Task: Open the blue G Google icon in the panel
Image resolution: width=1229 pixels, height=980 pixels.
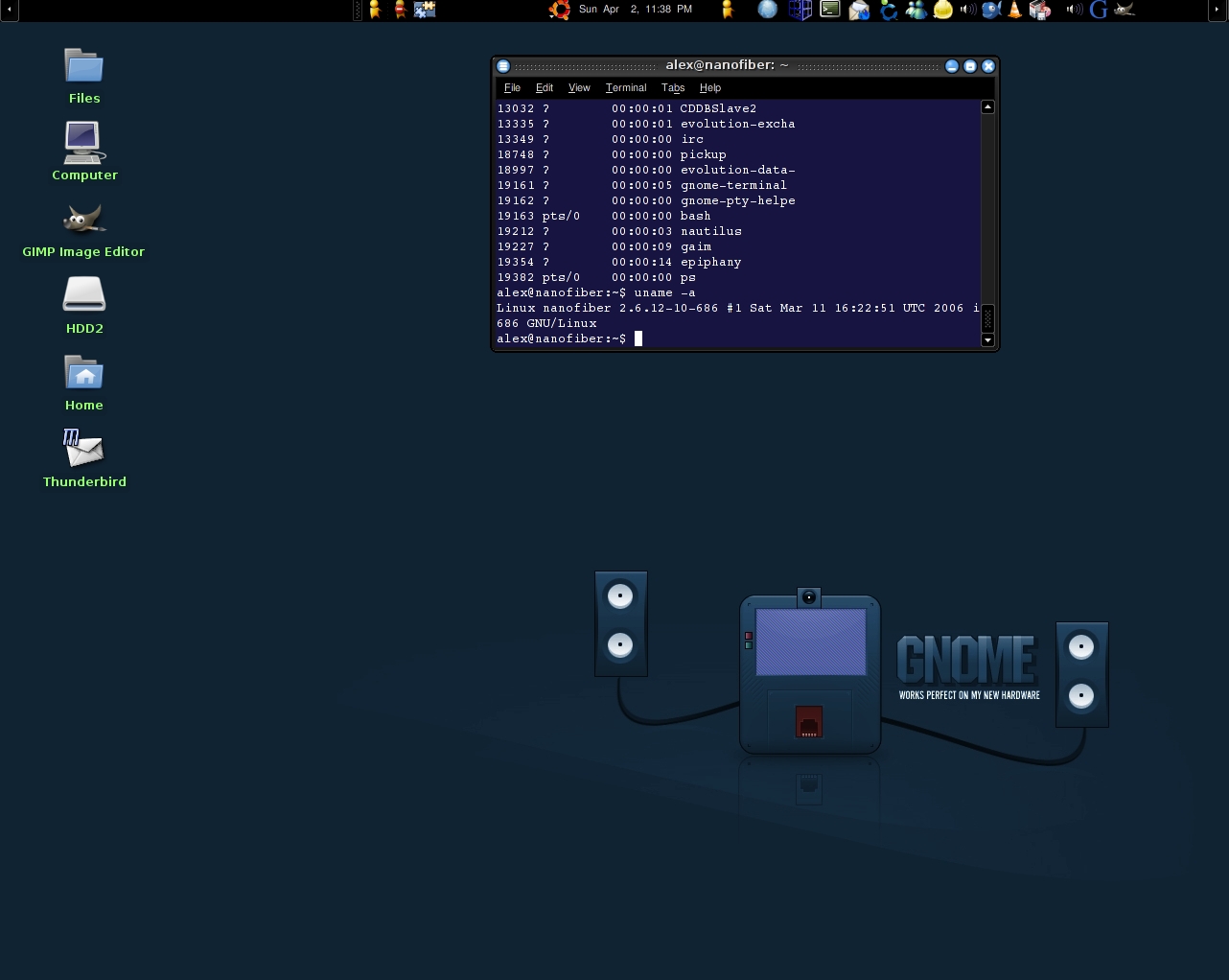Action: (1099, 10)
